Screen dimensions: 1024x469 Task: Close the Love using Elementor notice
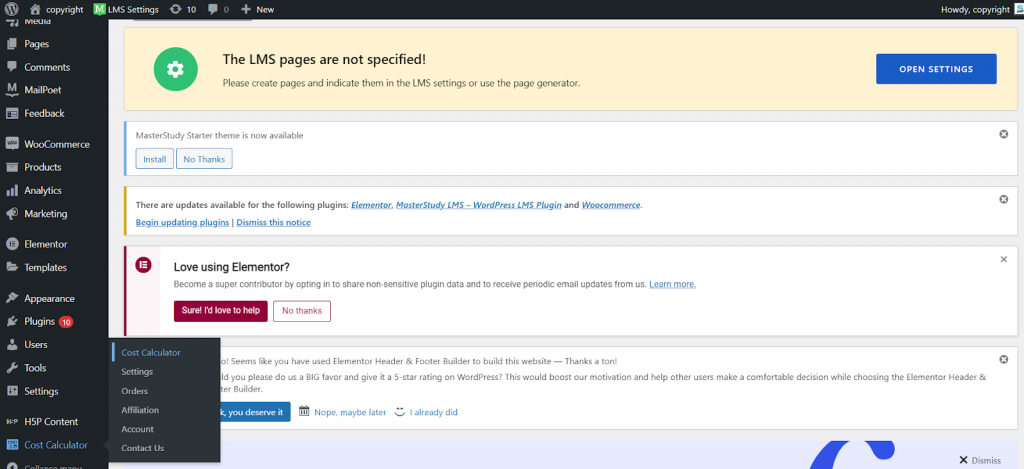click(x=1004, y=259)
